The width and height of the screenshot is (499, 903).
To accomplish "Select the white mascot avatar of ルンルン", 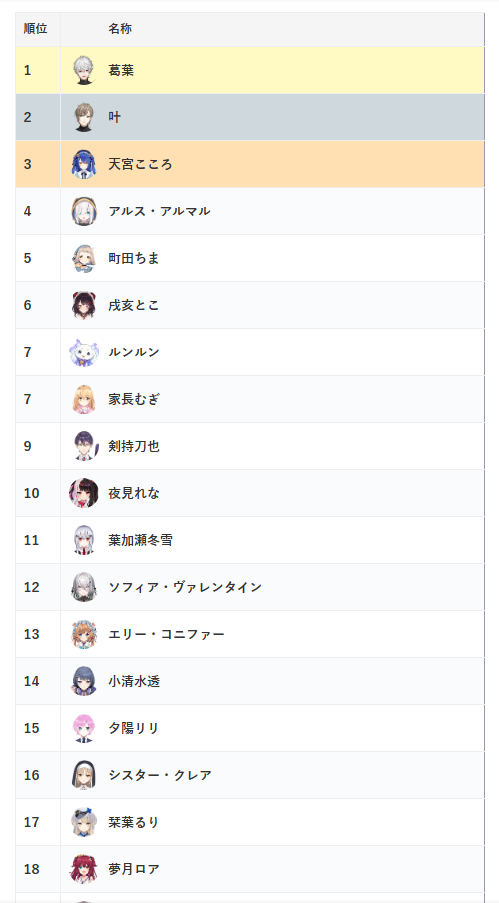I will coord(84,352).
